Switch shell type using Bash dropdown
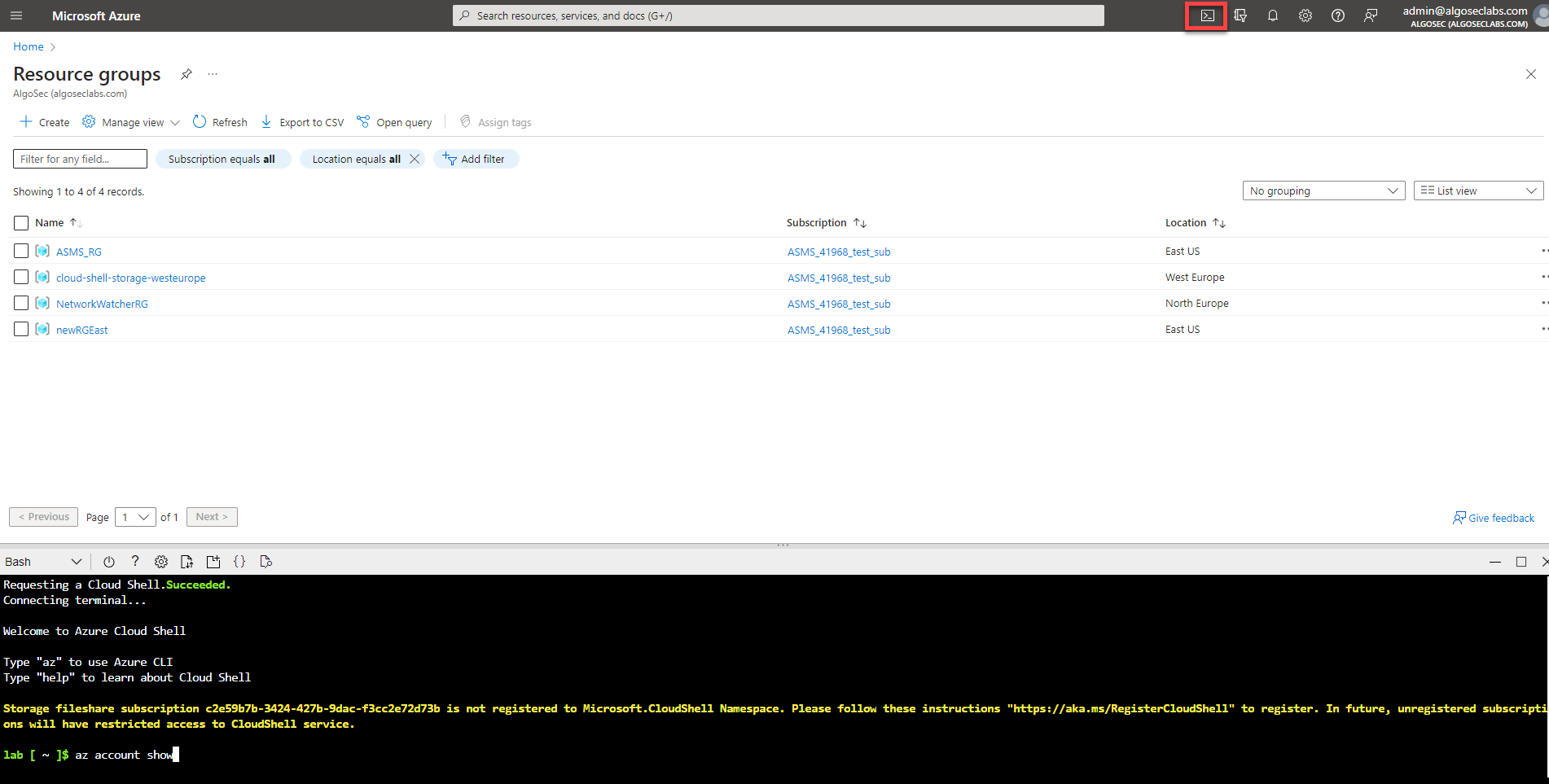The image size is (1549, 784). tap(43, 562)
